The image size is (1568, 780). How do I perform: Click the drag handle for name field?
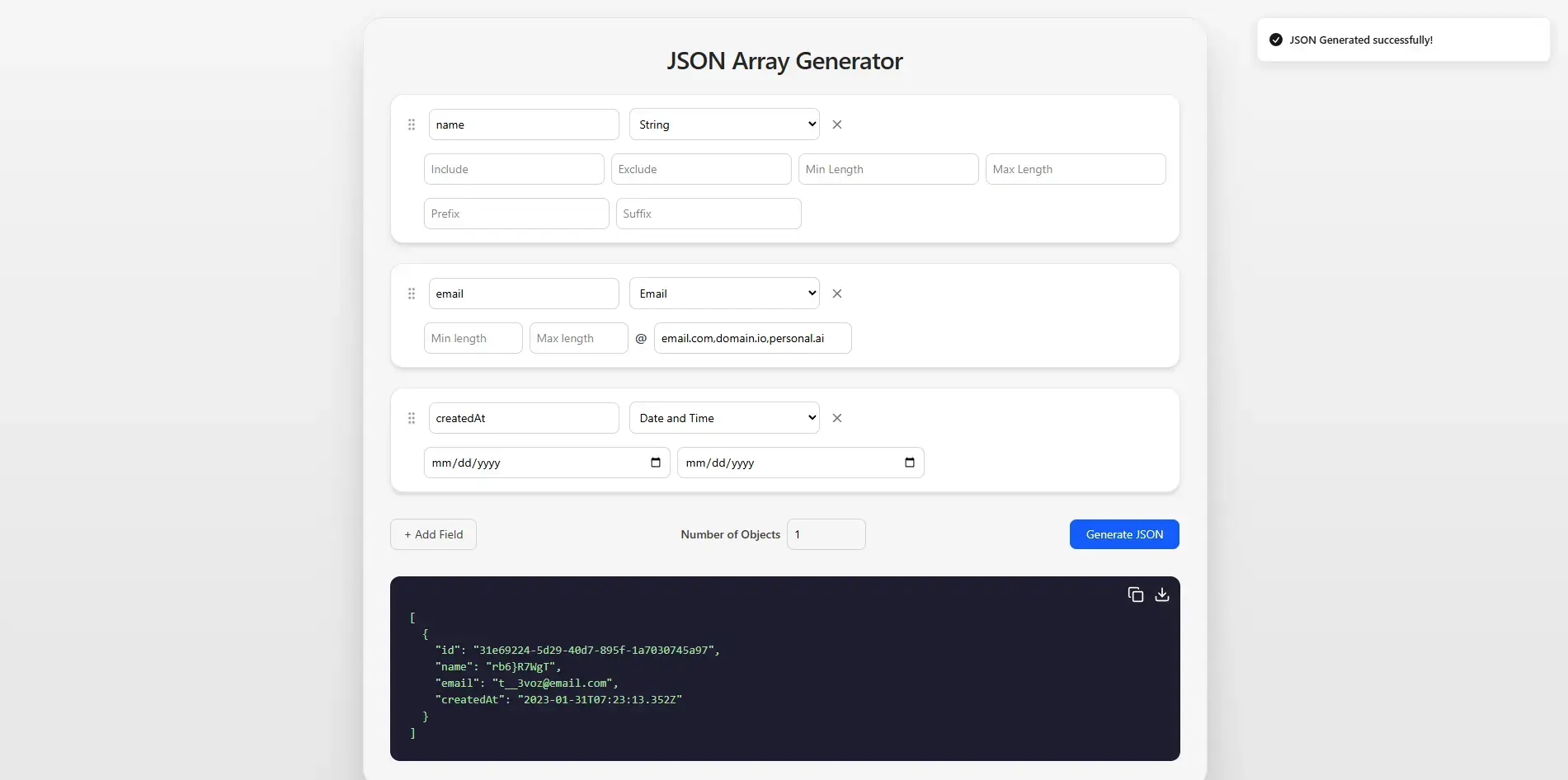[x=412, y=125]
